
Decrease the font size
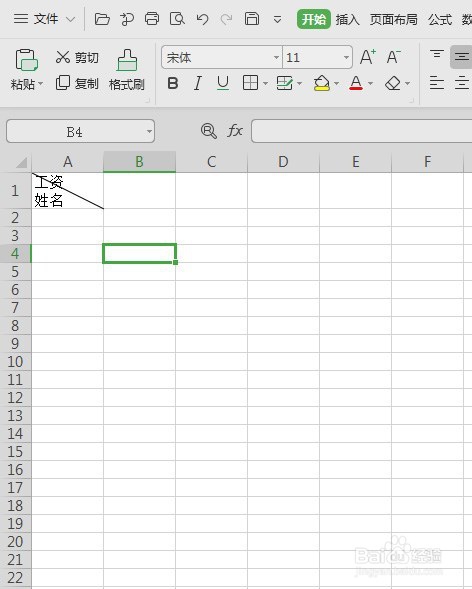(394, 57)
